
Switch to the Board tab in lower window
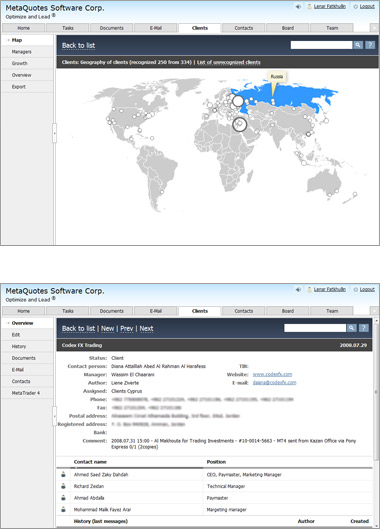288,311
